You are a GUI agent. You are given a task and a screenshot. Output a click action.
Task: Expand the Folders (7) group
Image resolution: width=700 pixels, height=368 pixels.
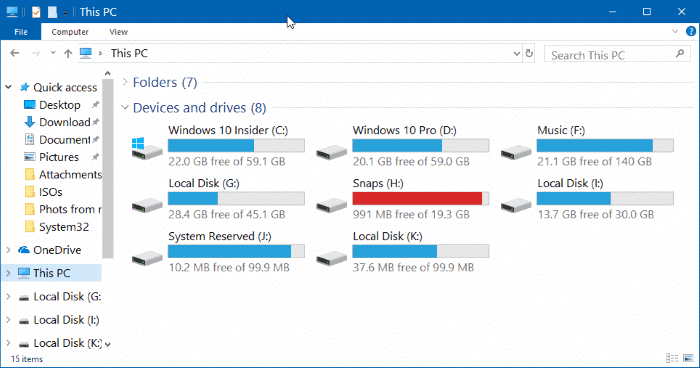pos(125,82)
